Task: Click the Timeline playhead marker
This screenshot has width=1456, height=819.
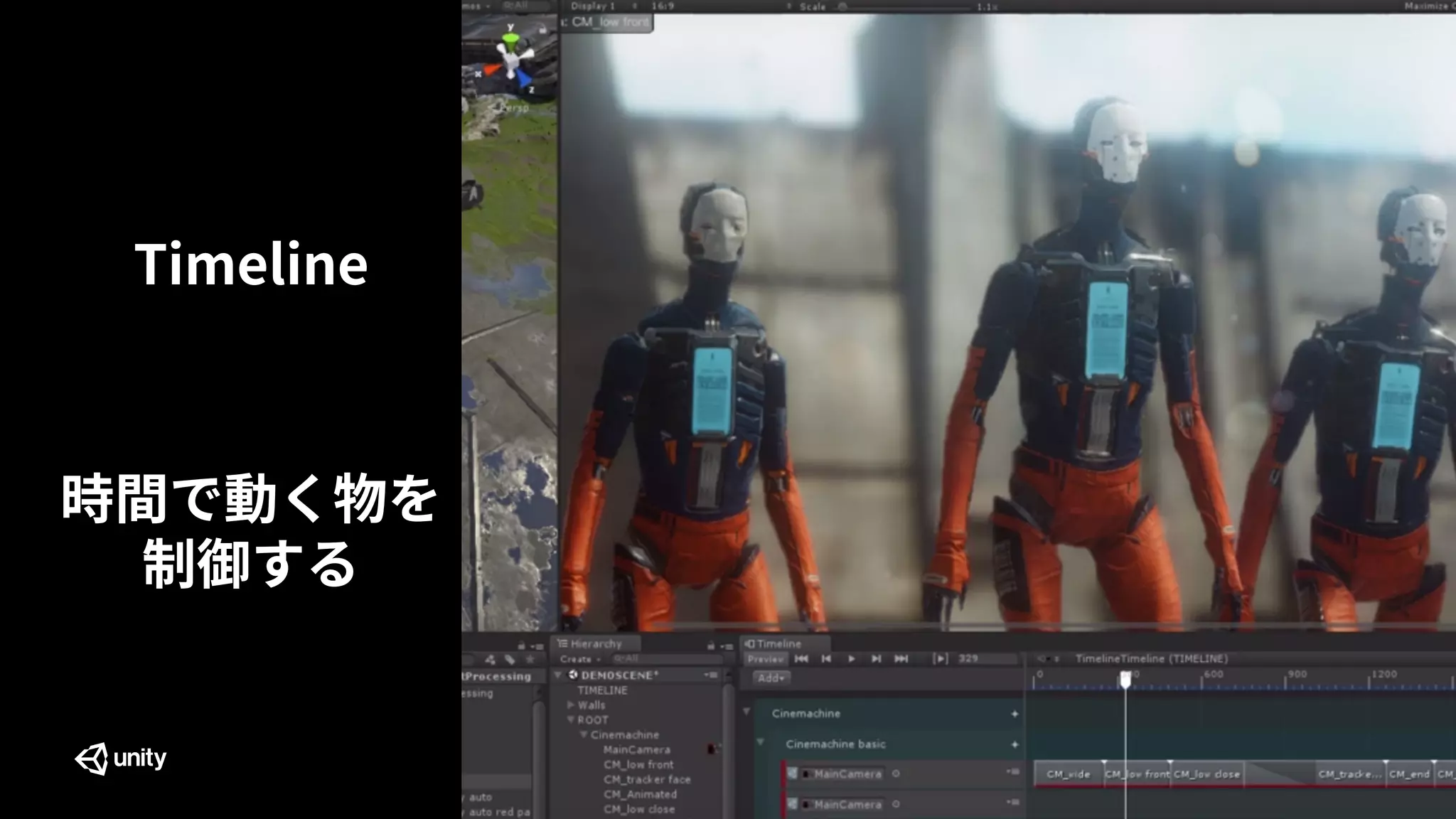Action: (x=1125, y=680)
